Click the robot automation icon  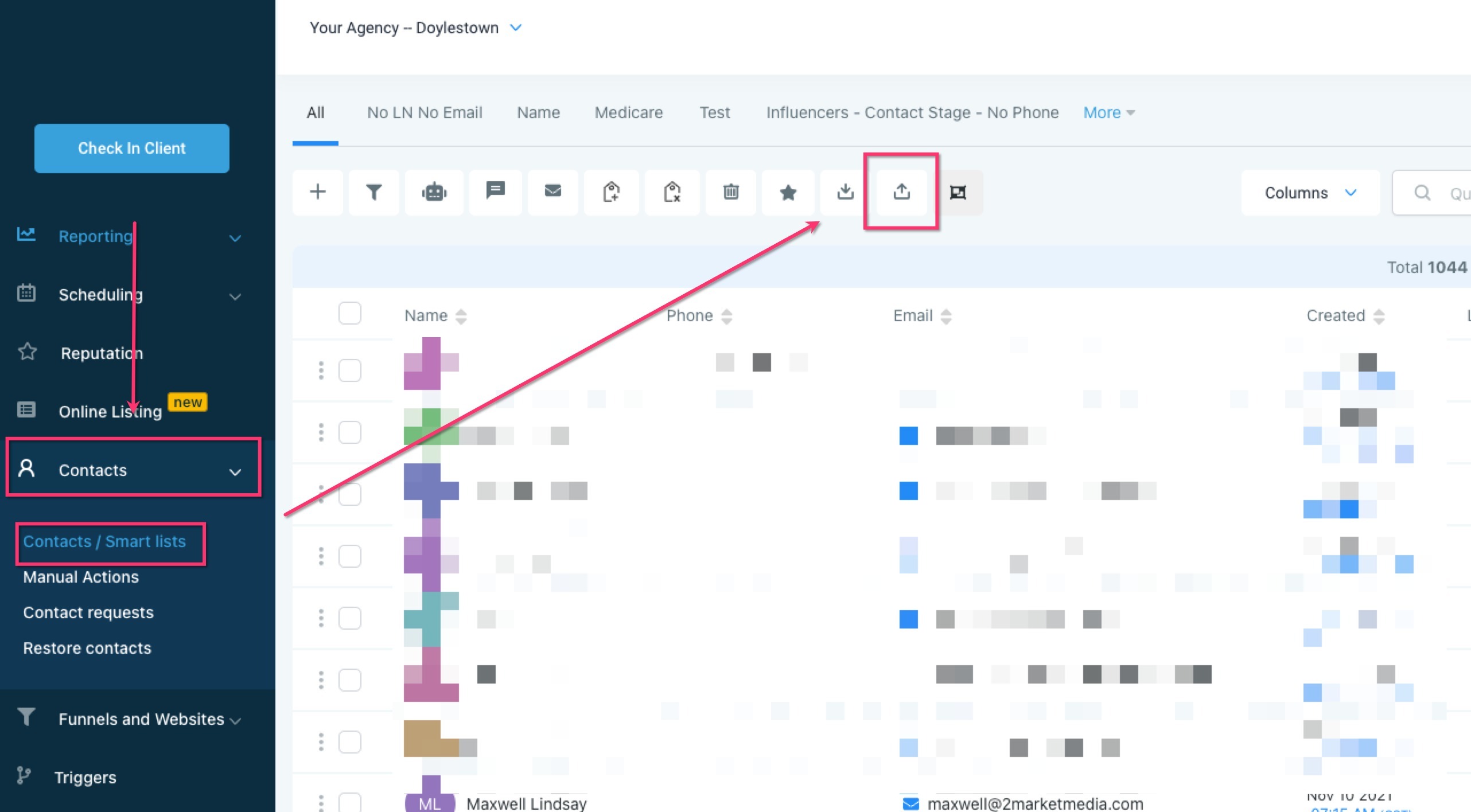click(x=434, y=192)
